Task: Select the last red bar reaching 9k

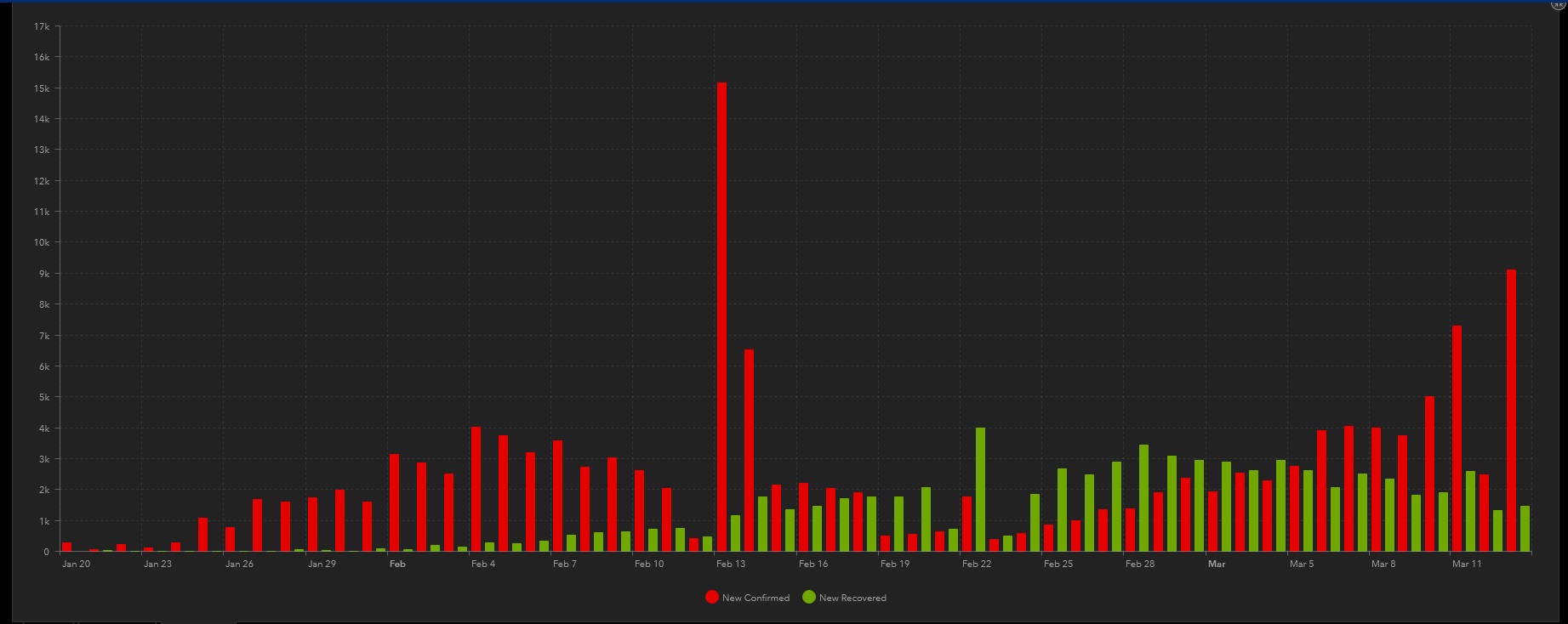Action: (x=1511, y=411)
